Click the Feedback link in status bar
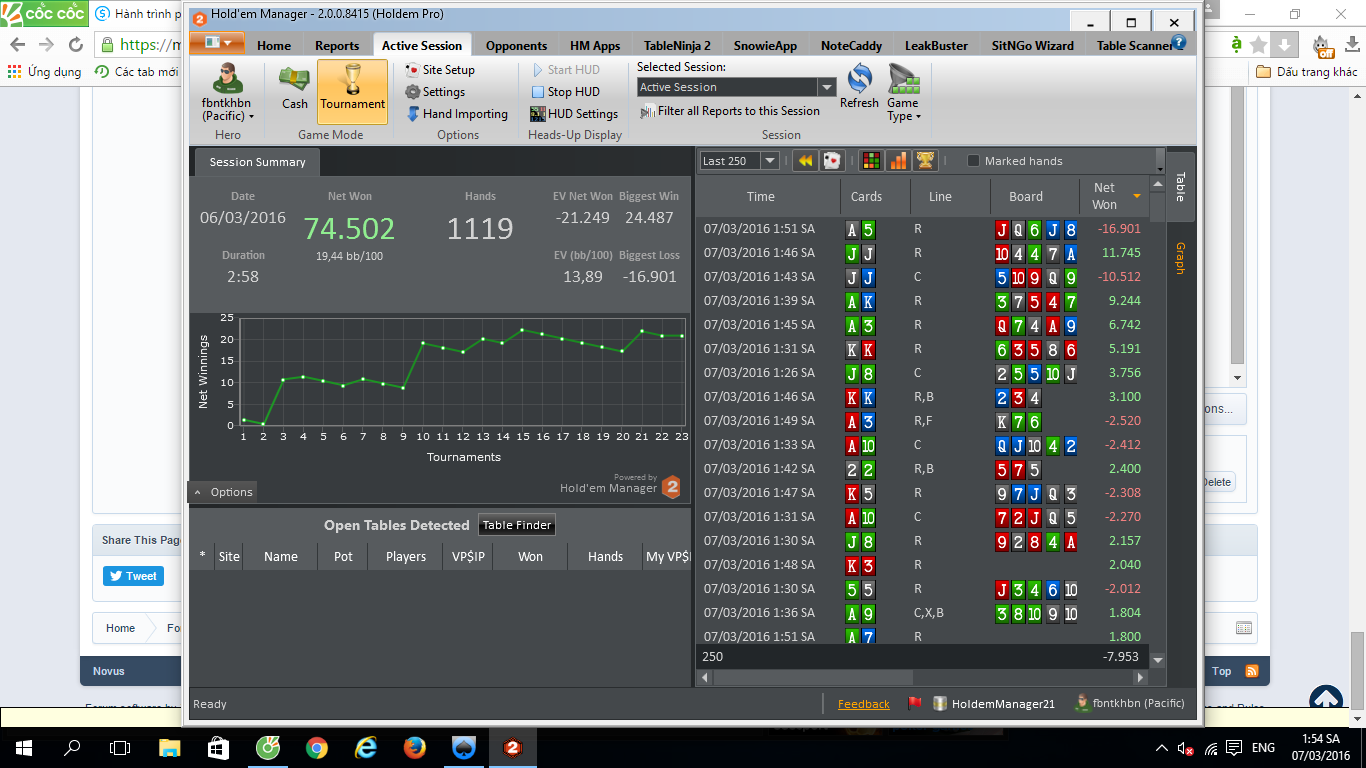 pyautogui.click(x=863, y=704)
